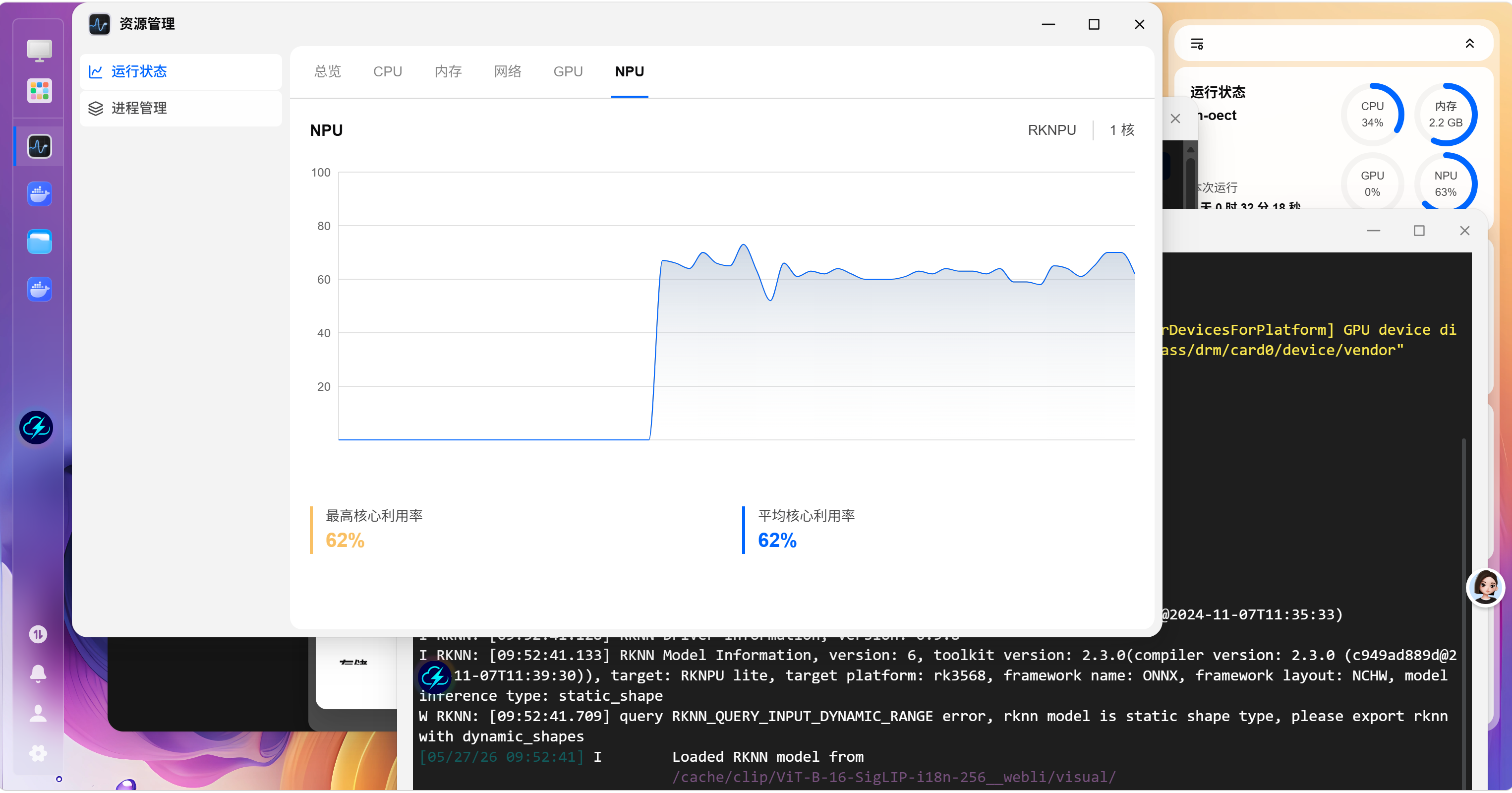Open the desktop monitor icon in dock
This screenshot has height=793, width=1512.
(39, 51)
